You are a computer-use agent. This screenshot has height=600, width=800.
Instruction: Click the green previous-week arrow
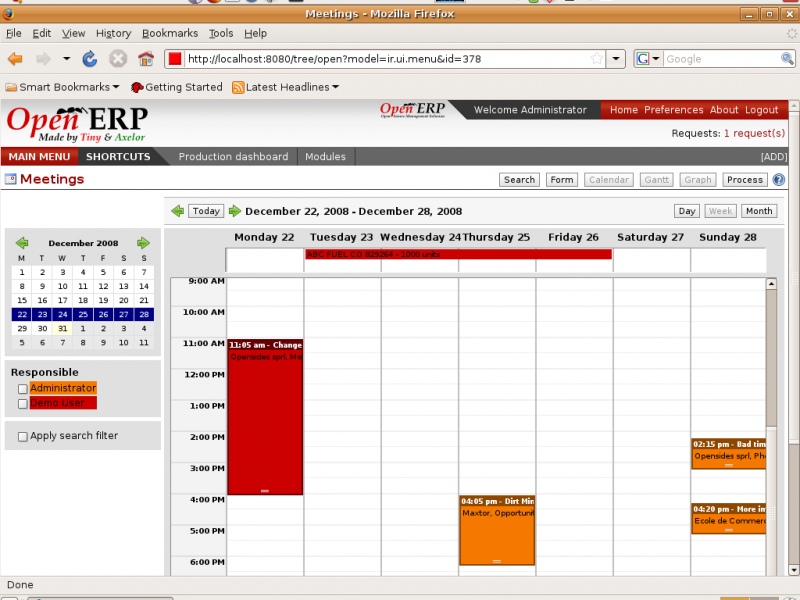177,211
